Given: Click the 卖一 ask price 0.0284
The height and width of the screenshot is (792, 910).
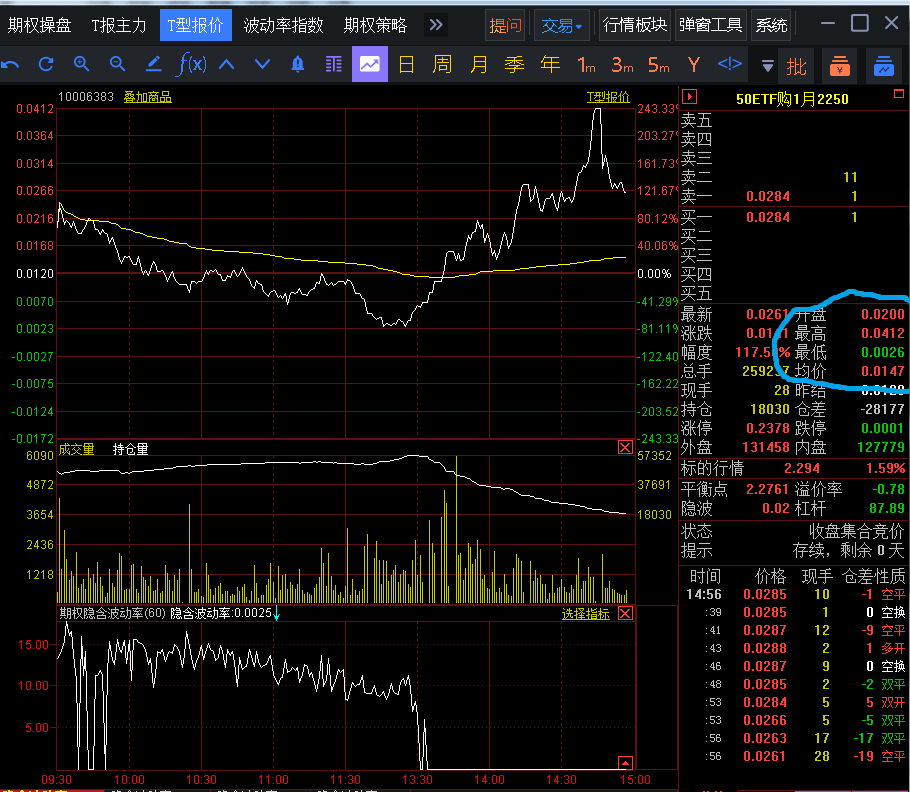Looking at the screenshot, I should (x=768, y=196).
